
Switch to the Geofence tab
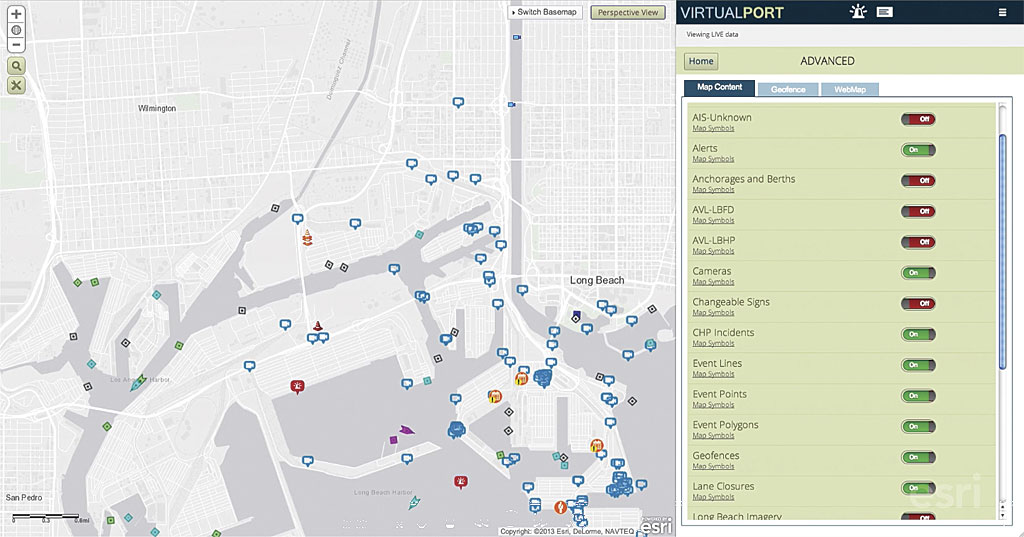click(x=788, y=90)
